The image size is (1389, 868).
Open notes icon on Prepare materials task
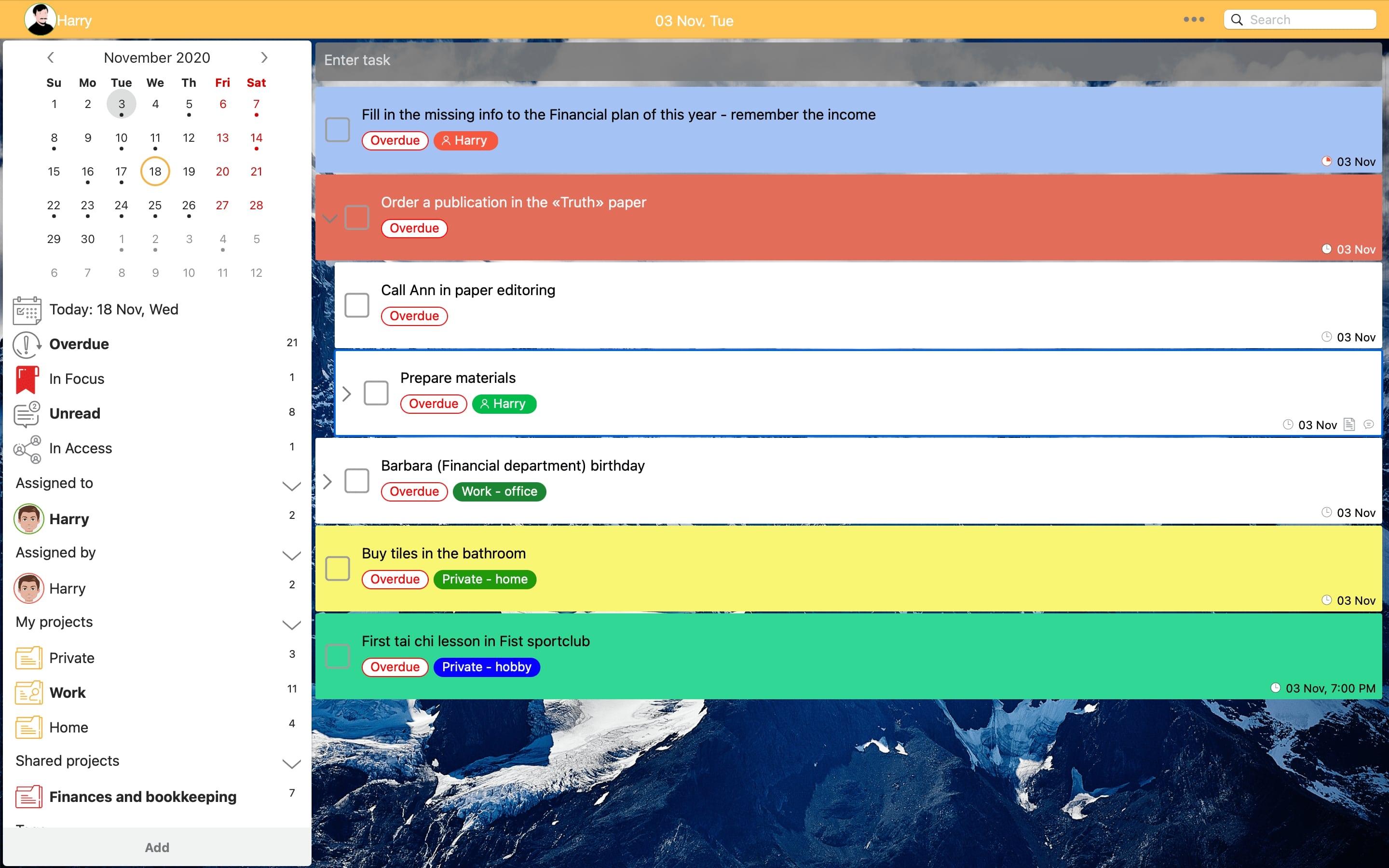[1349, 425]
